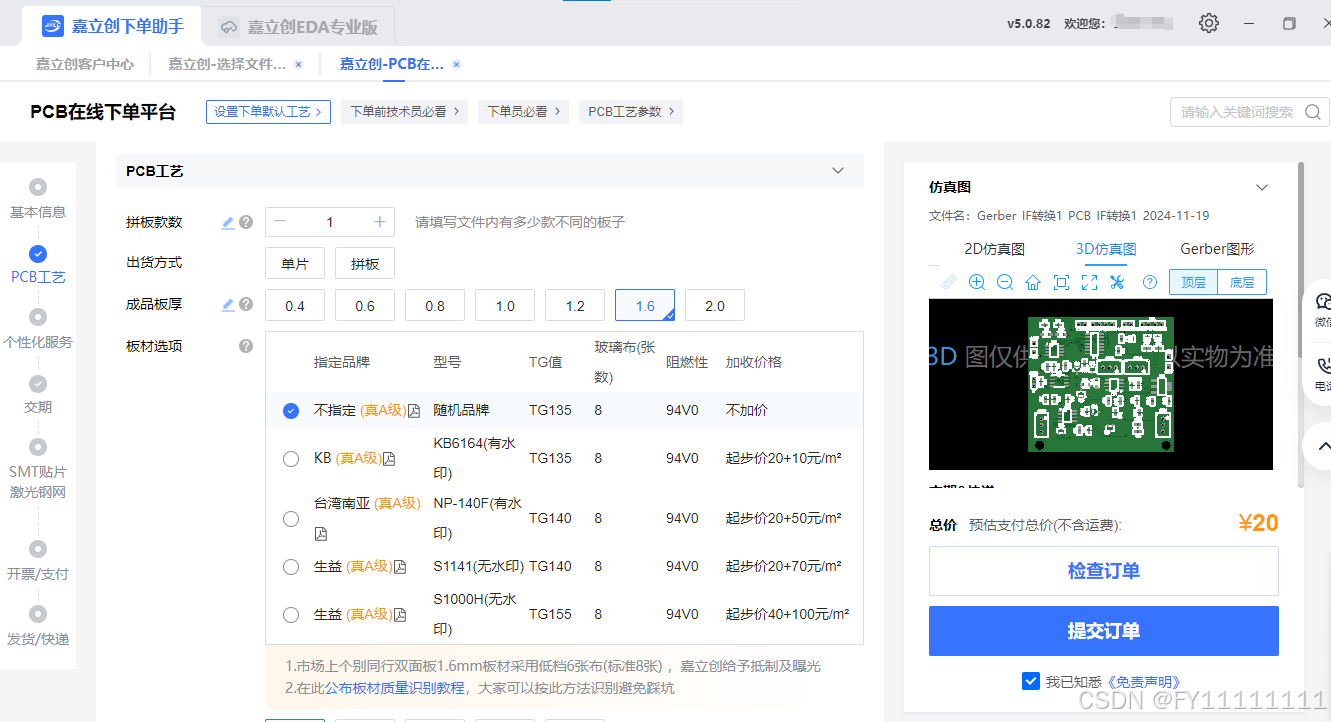Click the scroll-to-top arrow button
The height and width of the screenshot is (722, 1331).
point(1322,446)
